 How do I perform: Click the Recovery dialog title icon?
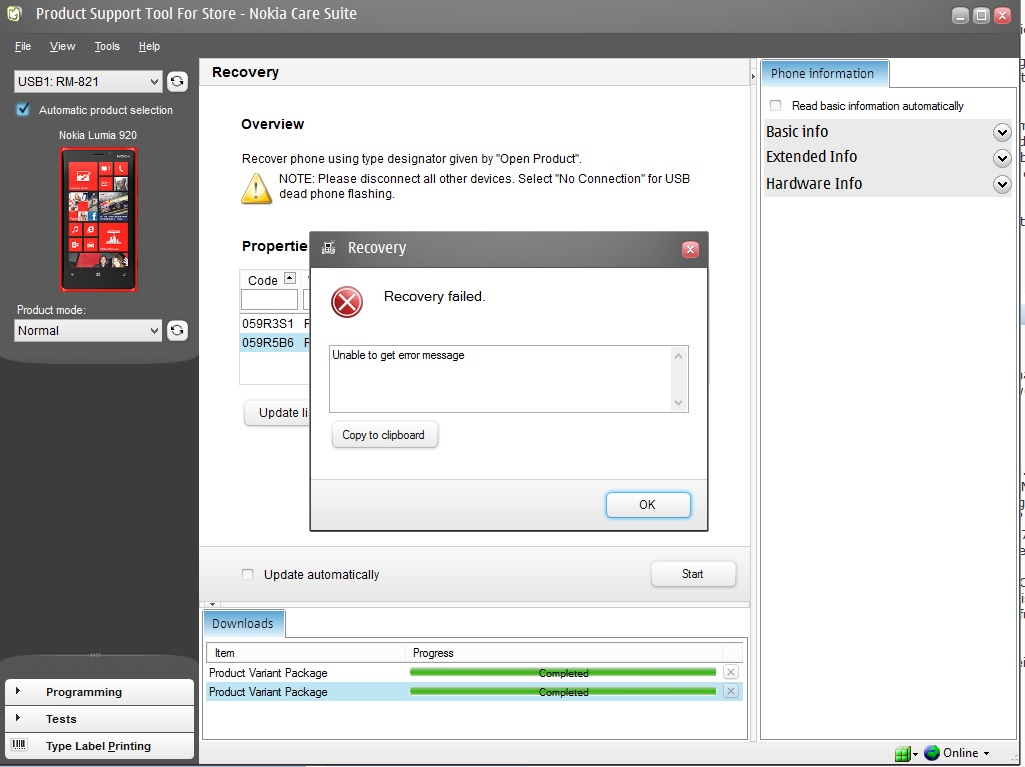tap(329, 247)
